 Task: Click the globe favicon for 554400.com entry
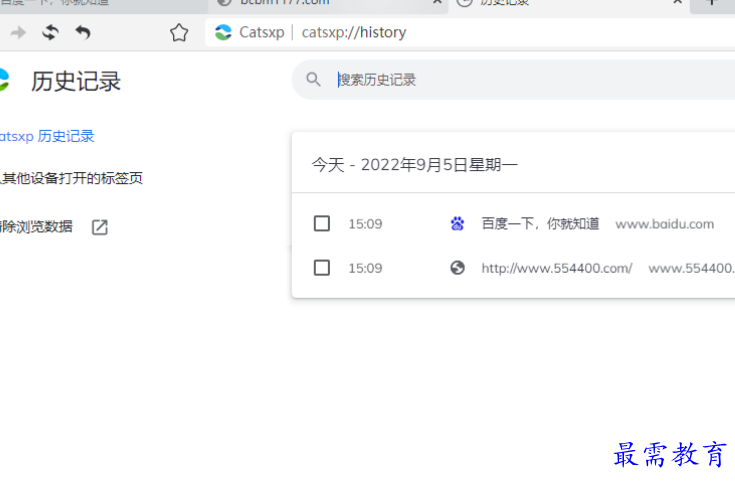(458, 268)
